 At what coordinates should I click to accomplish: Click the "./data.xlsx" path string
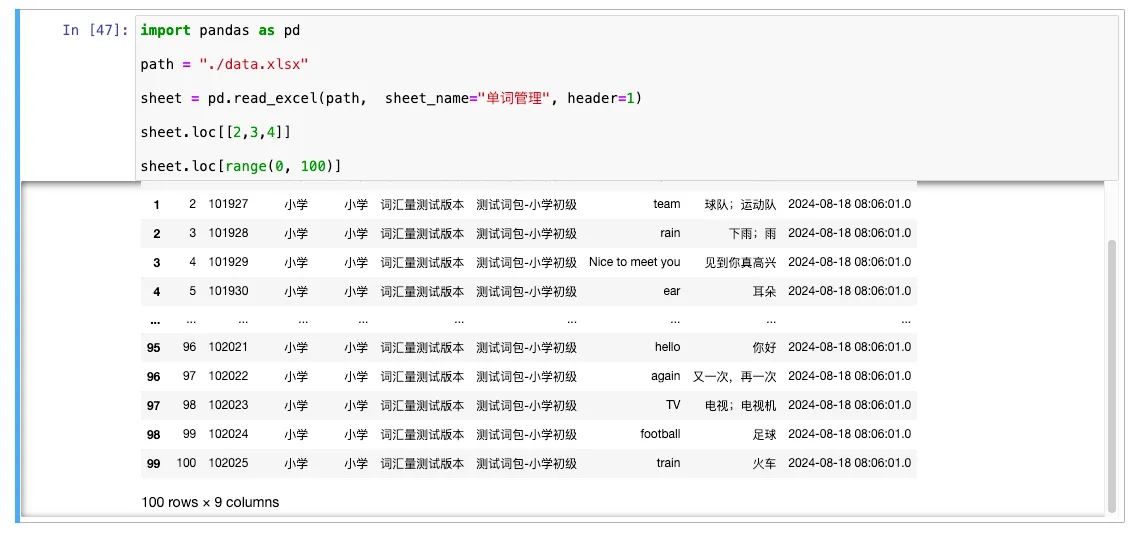(253, 64)
